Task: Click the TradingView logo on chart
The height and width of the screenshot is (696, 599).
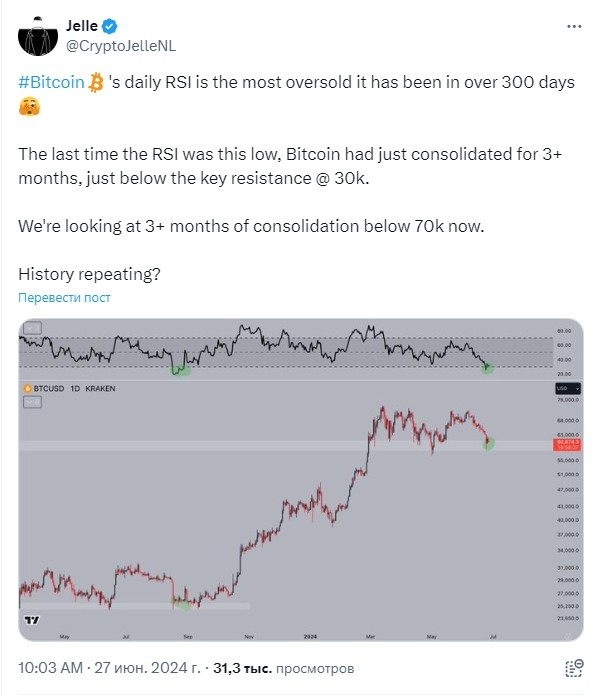Action: (x=32, y=620)
